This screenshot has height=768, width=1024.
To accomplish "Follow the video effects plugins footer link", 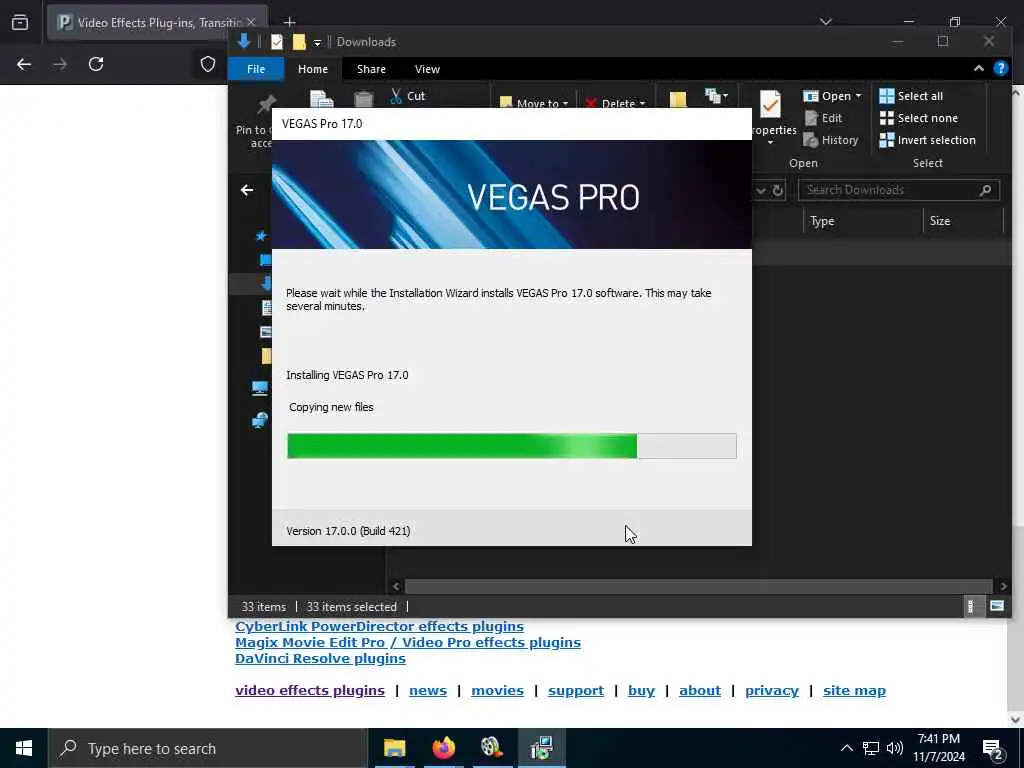I will (x=310, y=691).
